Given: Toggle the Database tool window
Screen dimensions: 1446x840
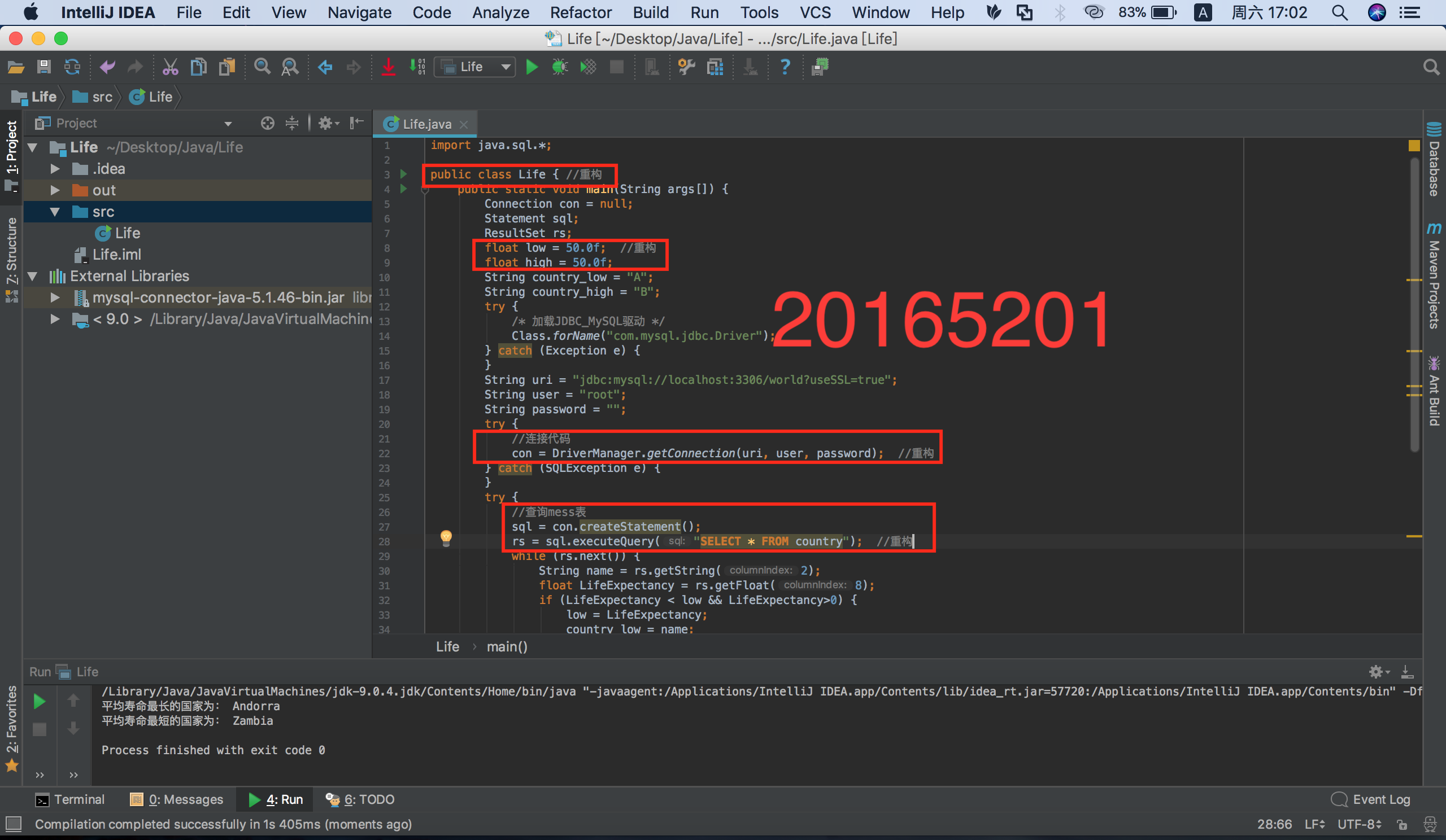Looking at the screenshot, I should (x=1434, y=160).
